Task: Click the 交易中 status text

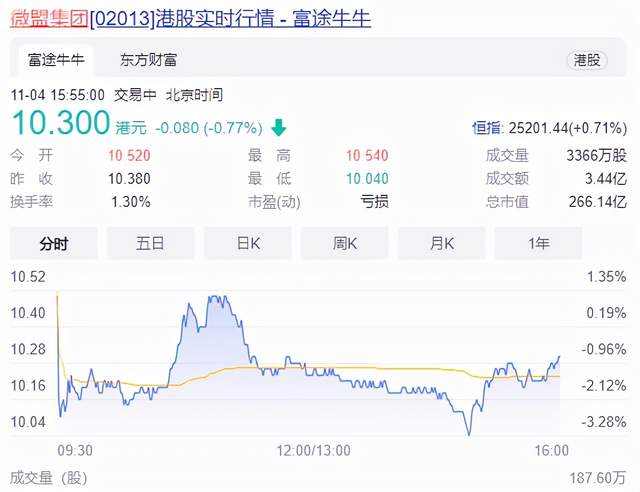Action: tap(136, 95)
